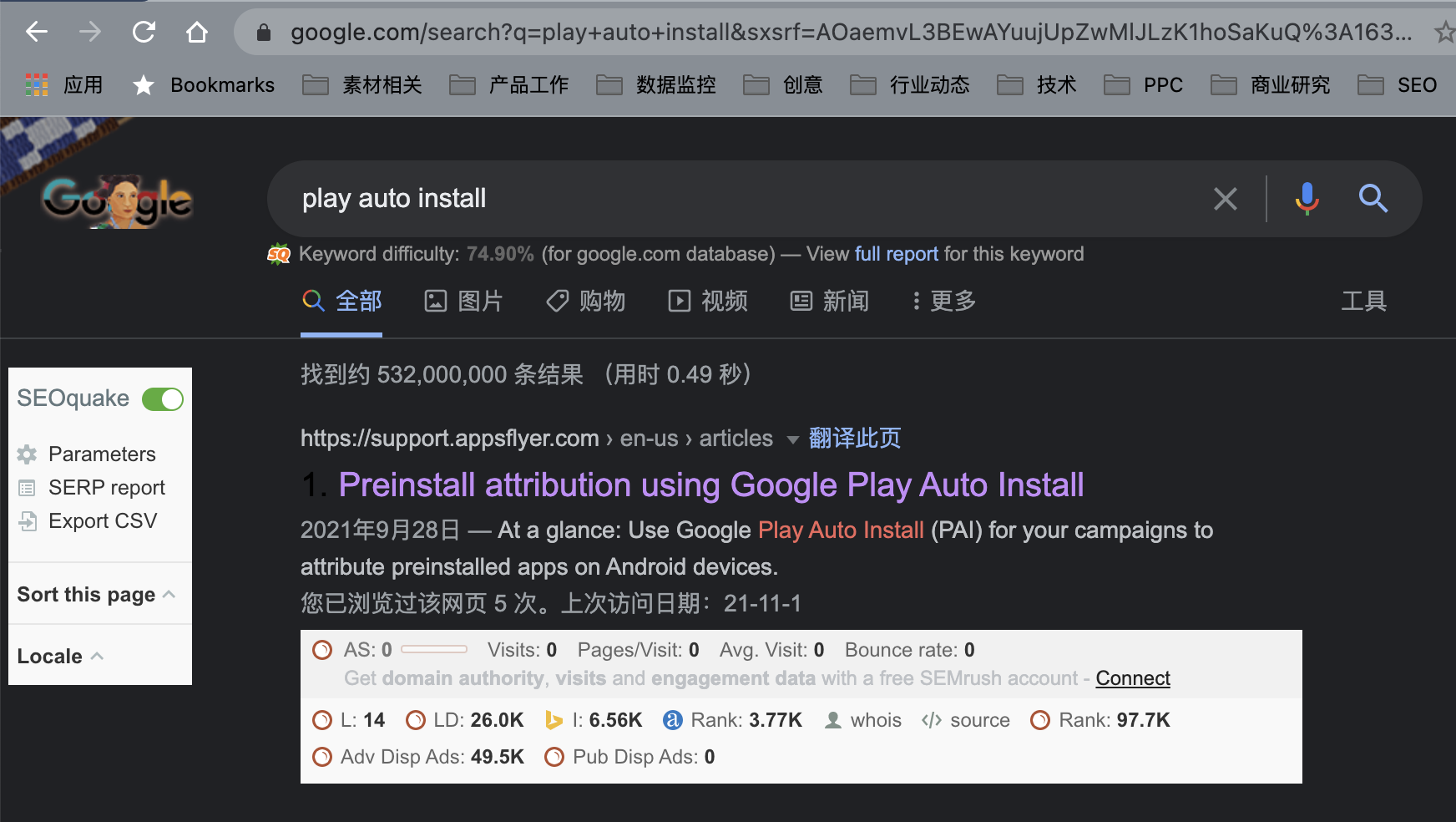Open the 数据监控 bookmark folder
1456x822 pixels.
(656, 84)
